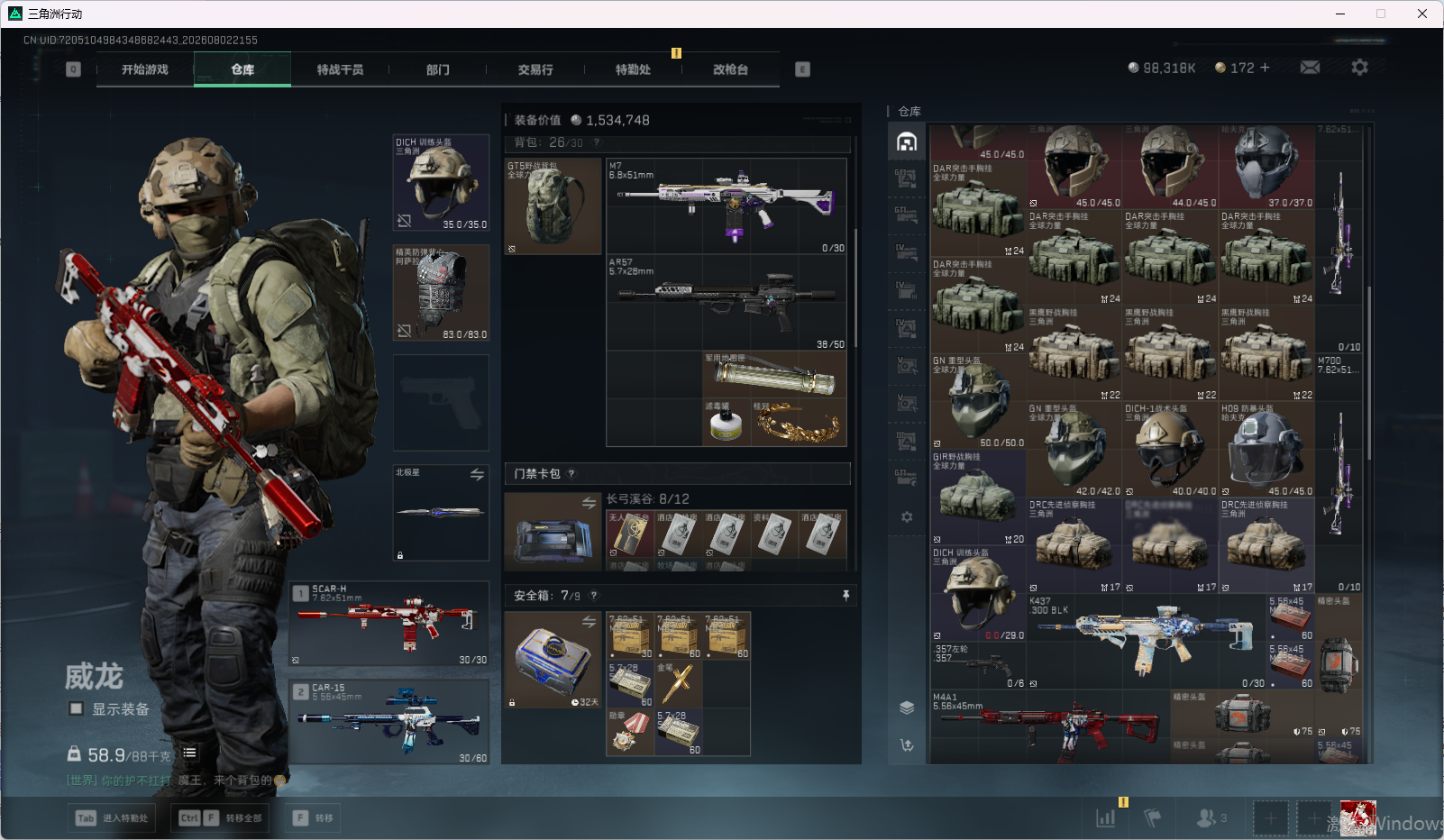
Task: Click the 转移 button
Action: [x=314, y=818]
